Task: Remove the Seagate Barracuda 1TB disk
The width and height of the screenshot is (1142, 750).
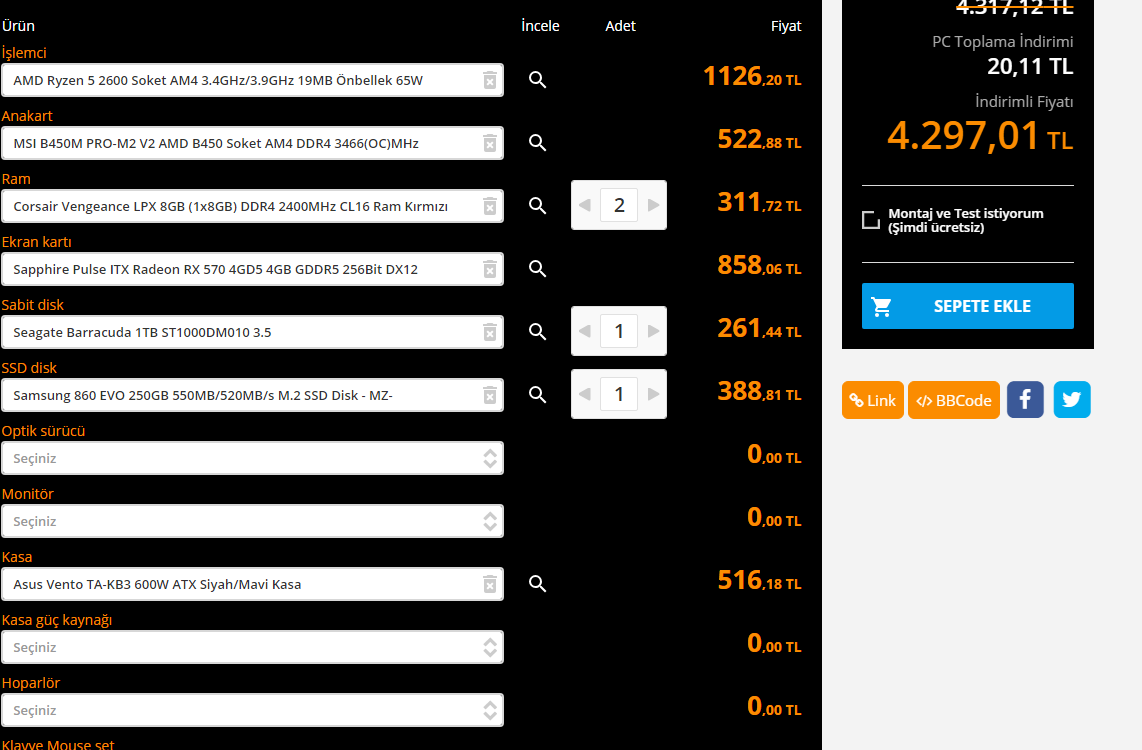Action: 490,332
